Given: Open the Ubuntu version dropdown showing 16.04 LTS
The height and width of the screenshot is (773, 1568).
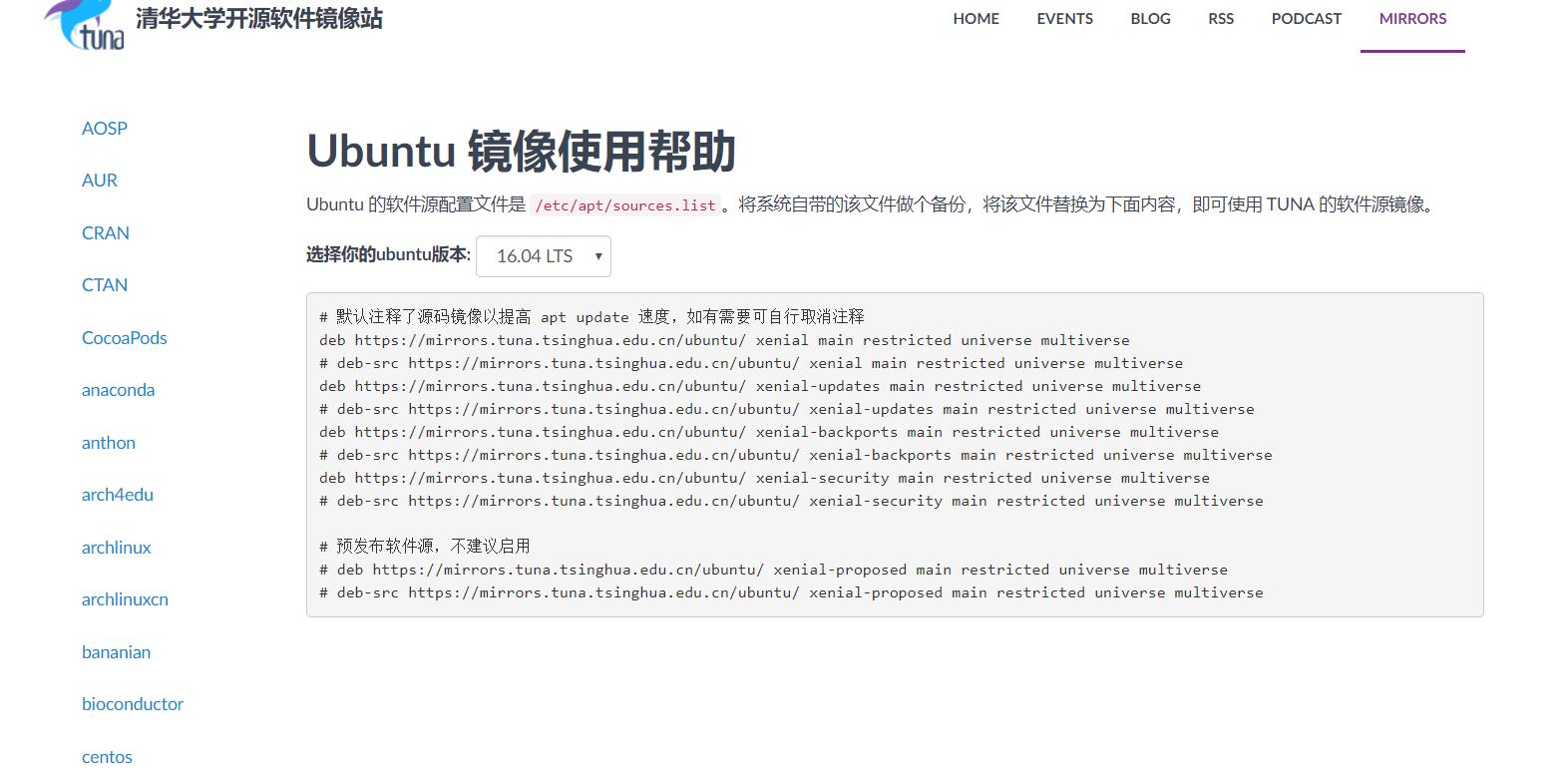Looking at the screenshot, I should coord(544,256).
